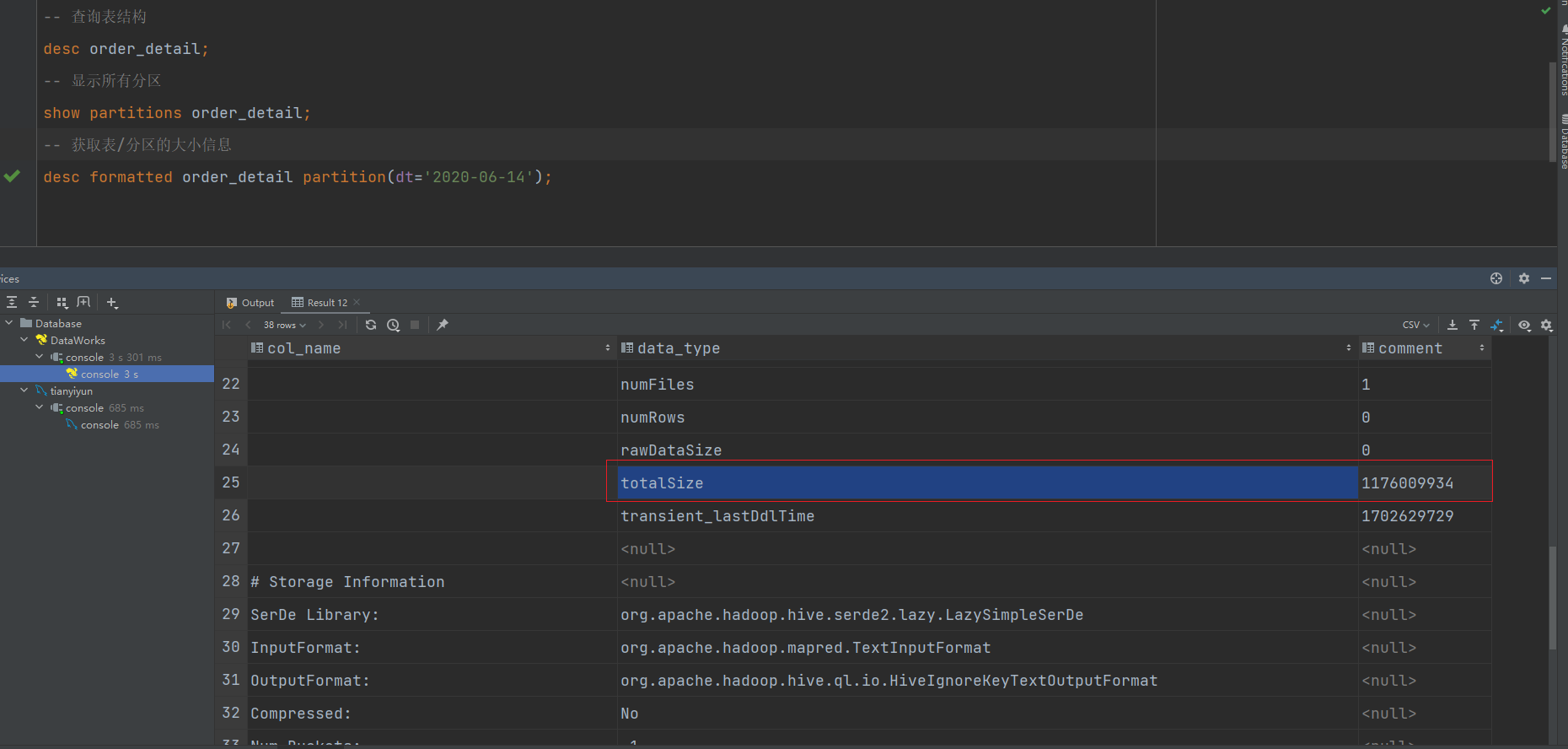Select the transient_lastDdlTime cell

[x=987, y=515]
